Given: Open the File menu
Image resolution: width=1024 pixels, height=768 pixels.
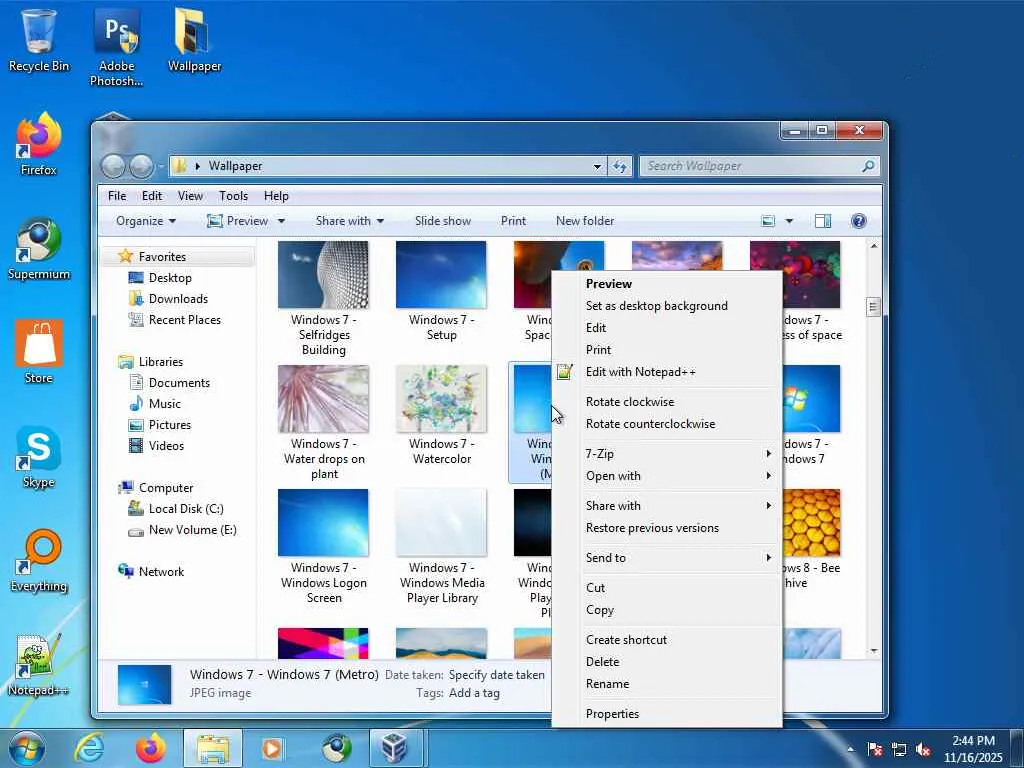Looking at the screenshot, I should 117,196.
